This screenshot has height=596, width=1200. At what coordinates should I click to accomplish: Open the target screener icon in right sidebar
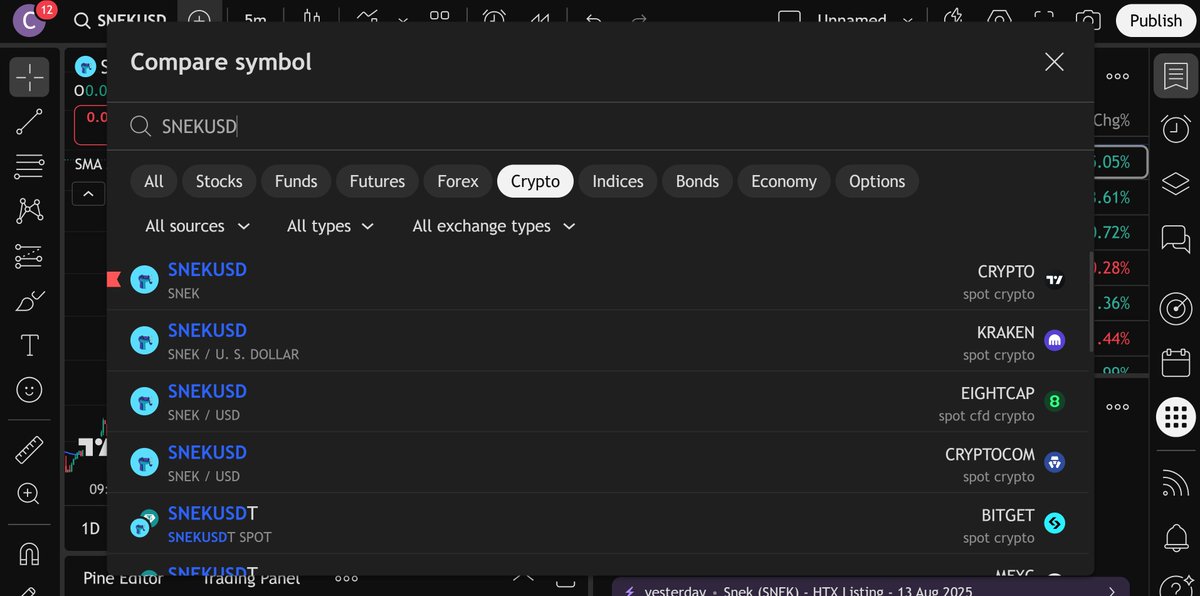(1176, 309)
